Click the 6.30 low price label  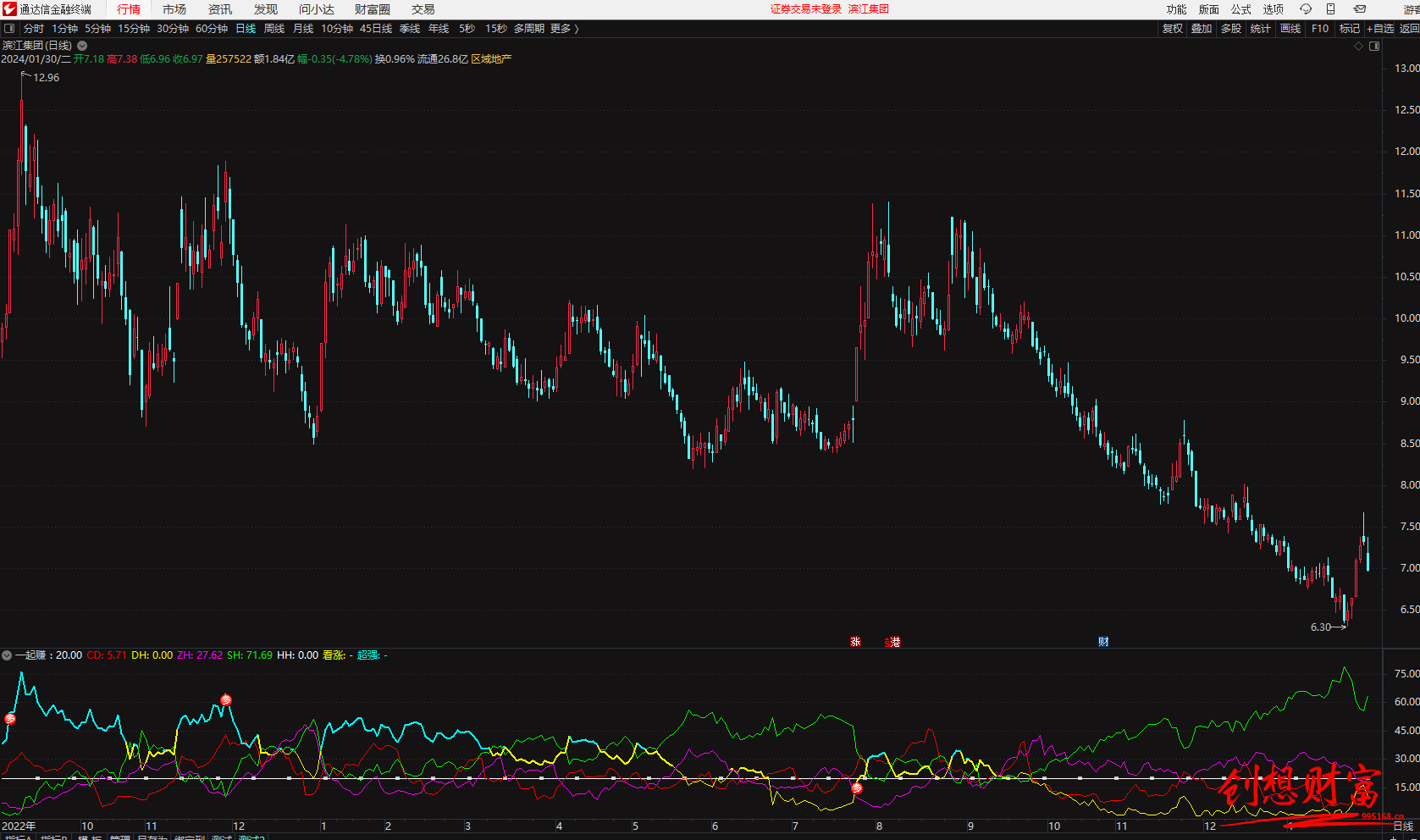pos(1321,627)
